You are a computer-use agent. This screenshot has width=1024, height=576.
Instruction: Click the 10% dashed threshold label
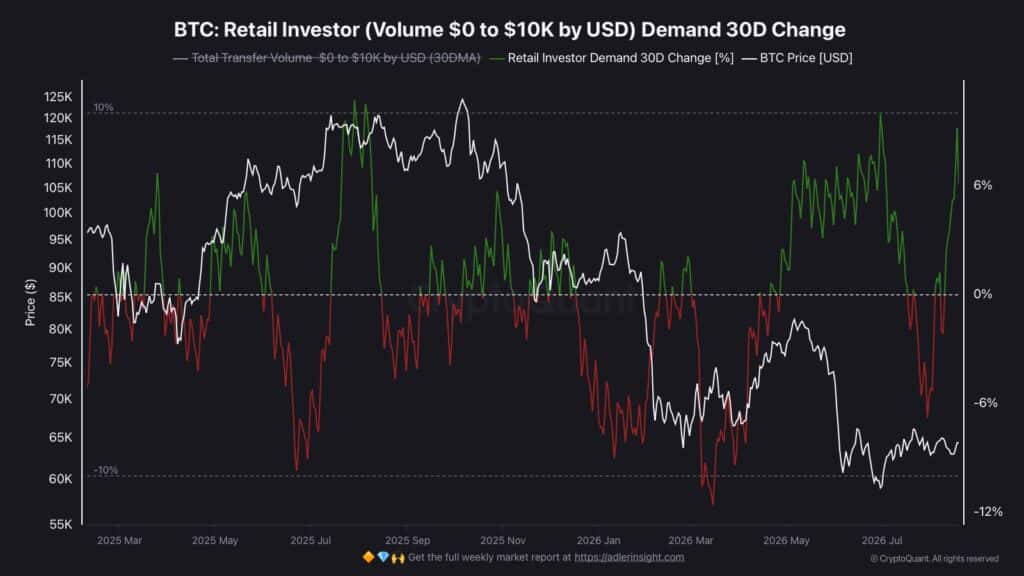103,107
